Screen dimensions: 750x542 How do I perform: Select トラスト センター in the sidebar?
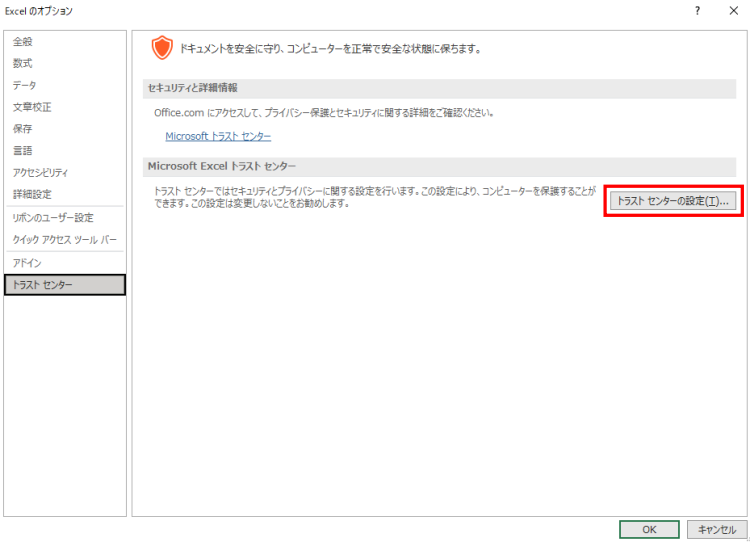click(43, 286)
